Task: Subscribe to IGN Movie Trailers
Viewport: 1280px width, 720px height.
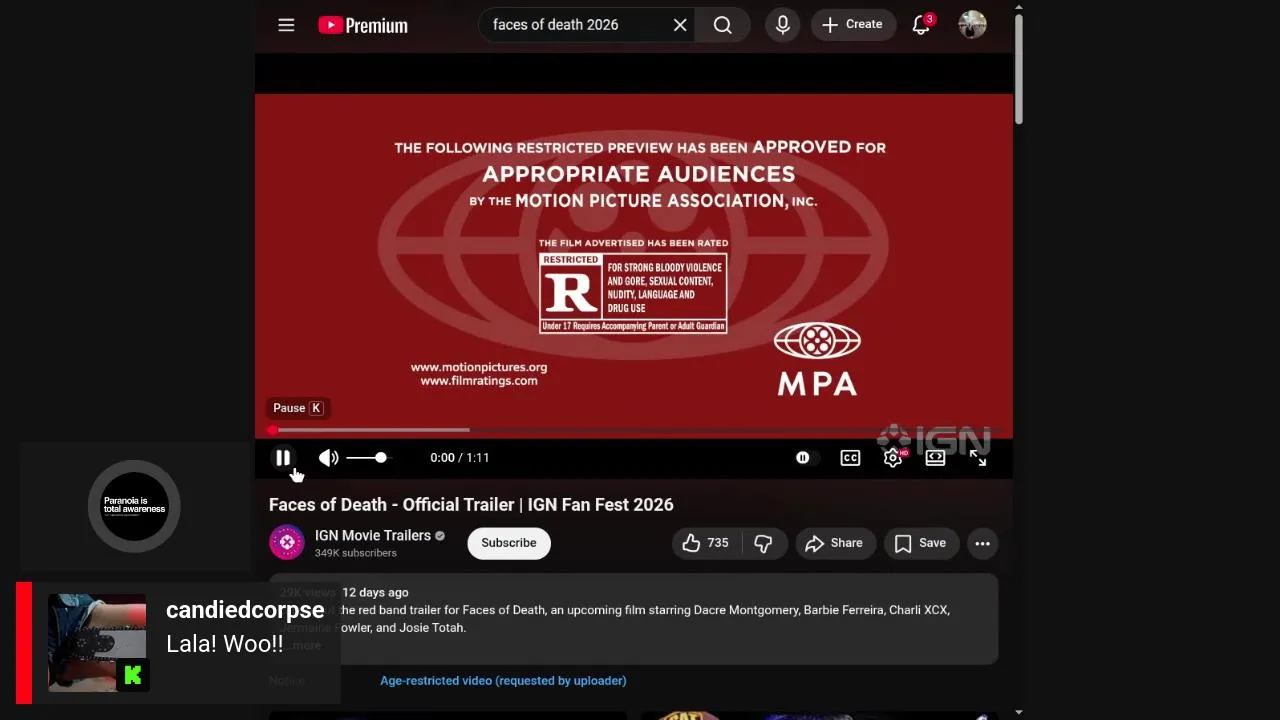Action: 509,543
